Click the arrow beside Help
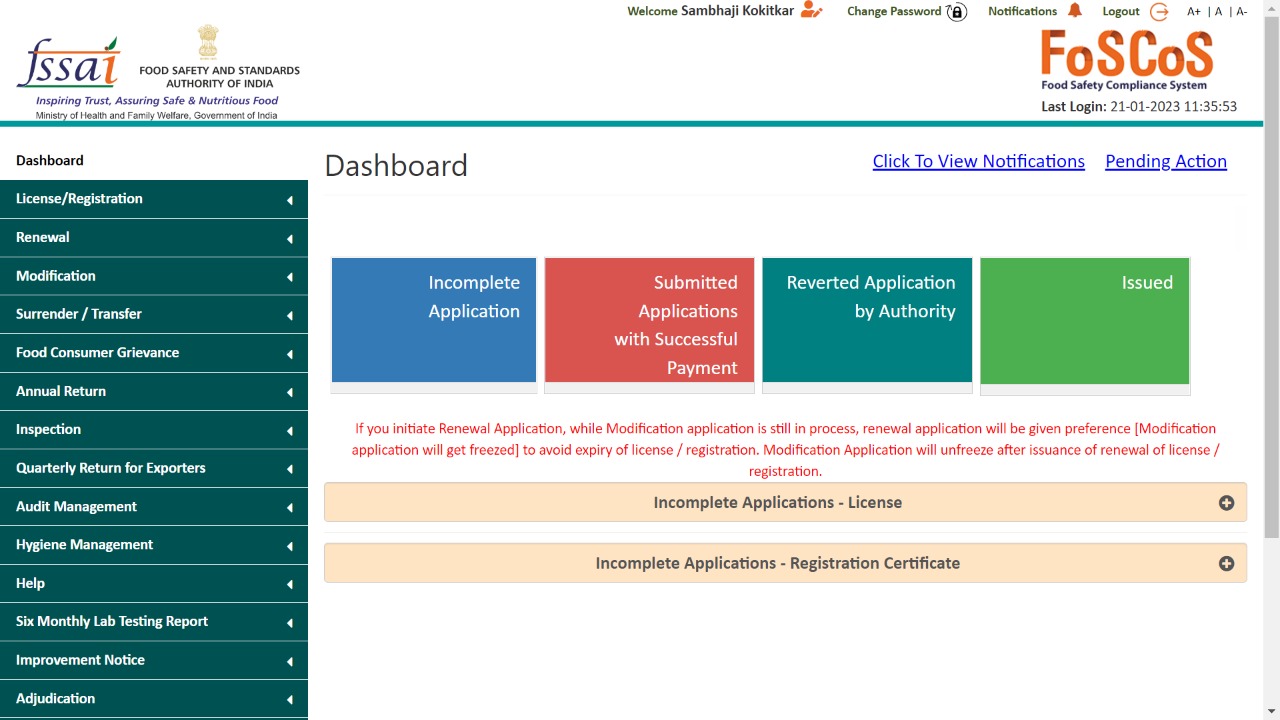Viewport: 1280px width, 720px height. 289,584
